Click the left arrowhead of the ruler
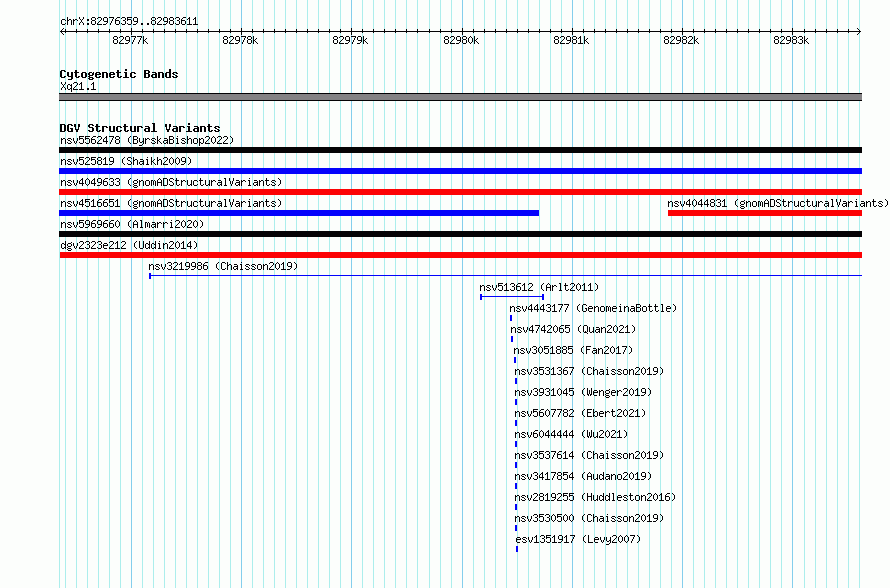 62,32
